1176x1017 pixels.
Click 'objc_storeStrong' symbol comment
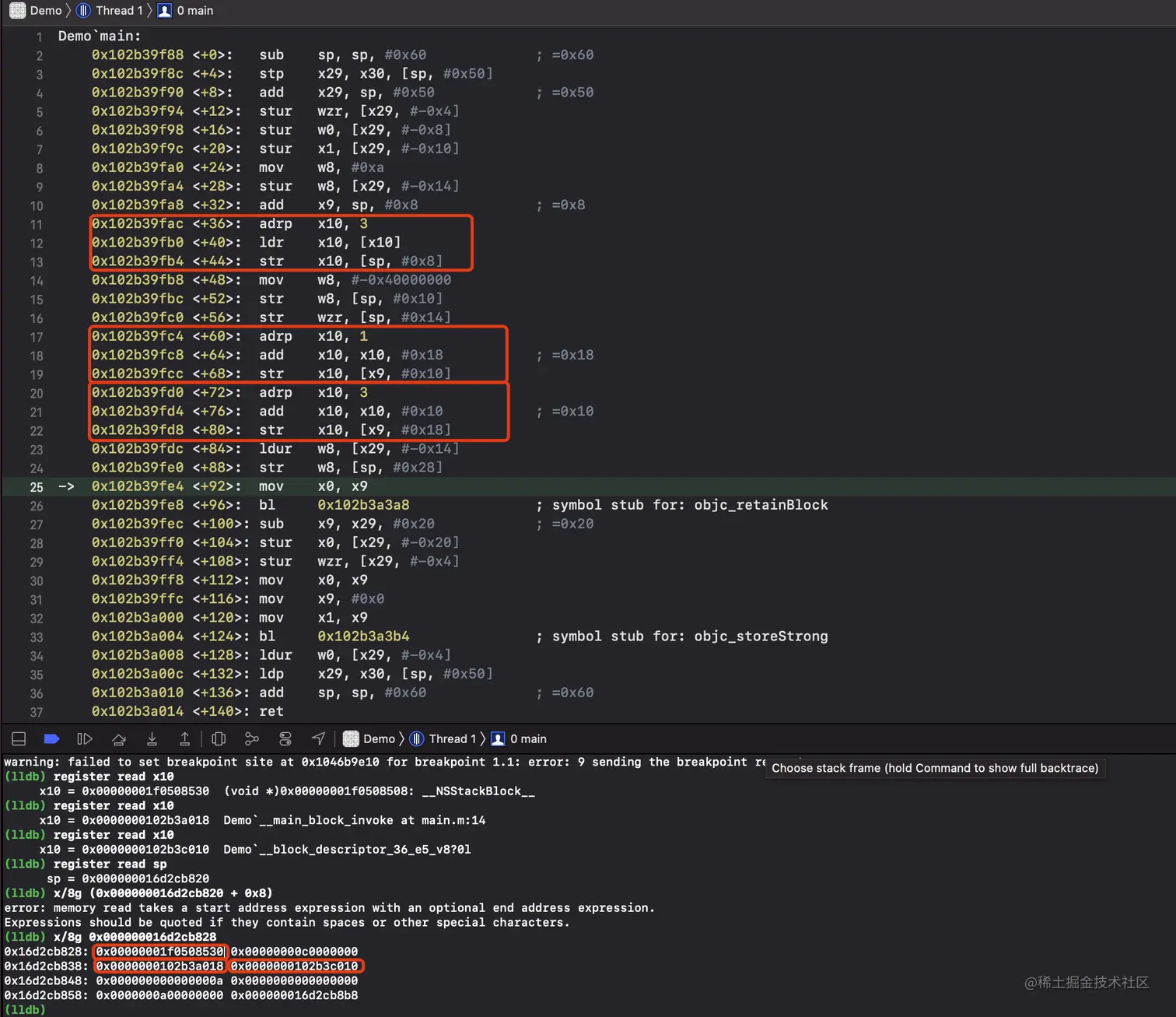[x=761, y=637]
